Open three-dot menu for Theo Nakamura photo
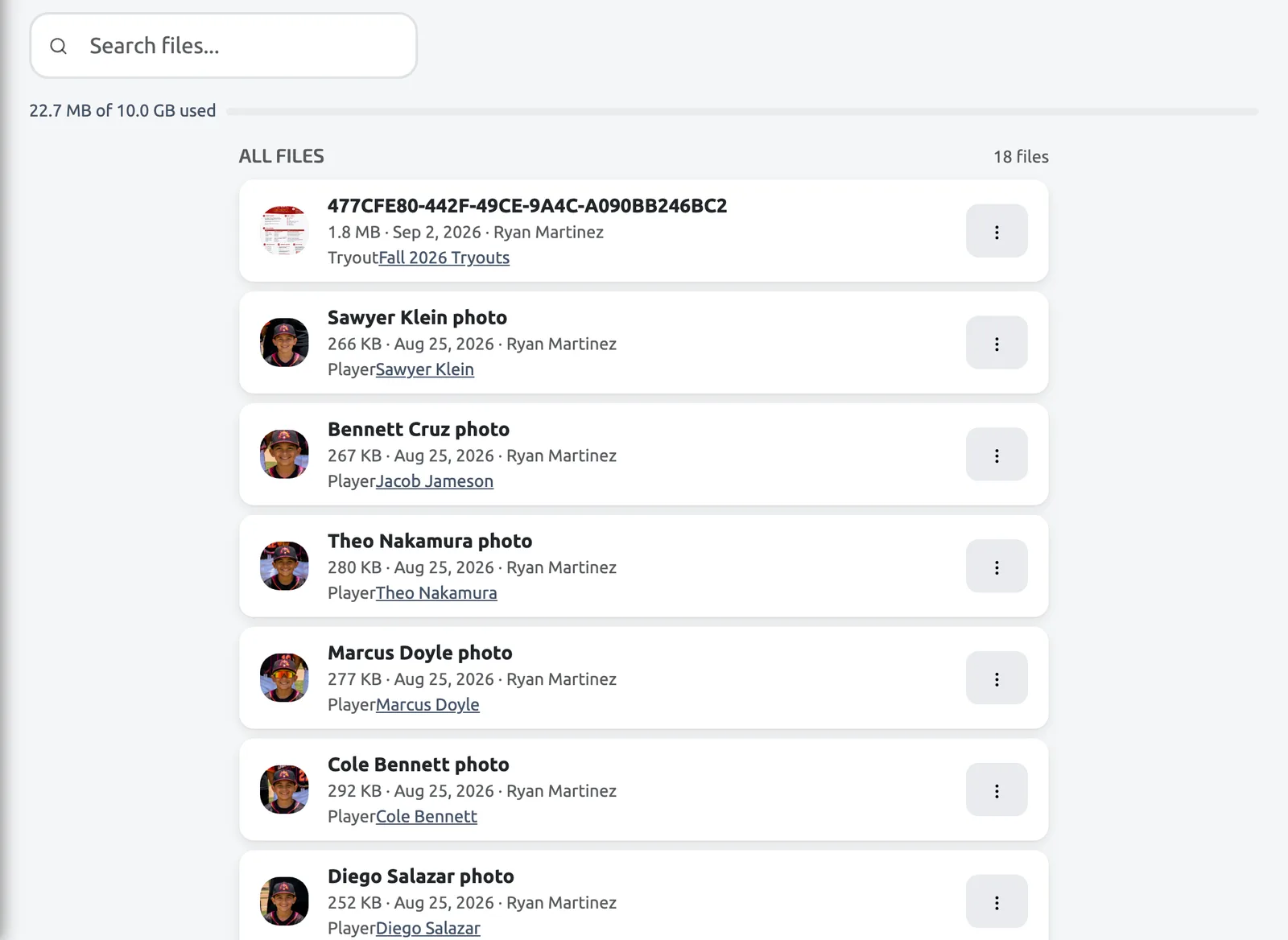Viewport: 1288px width, 940px height. tap(997, 567)
